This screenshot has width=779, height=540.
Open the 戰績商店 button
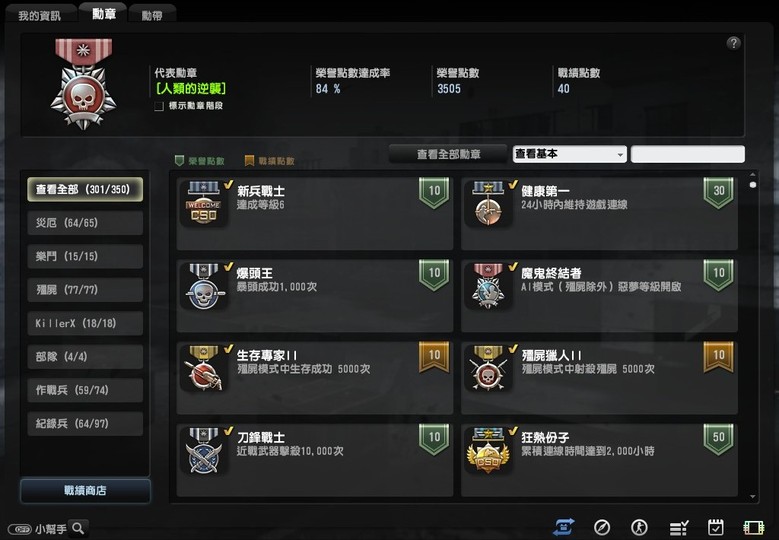[x=85, y=491]
